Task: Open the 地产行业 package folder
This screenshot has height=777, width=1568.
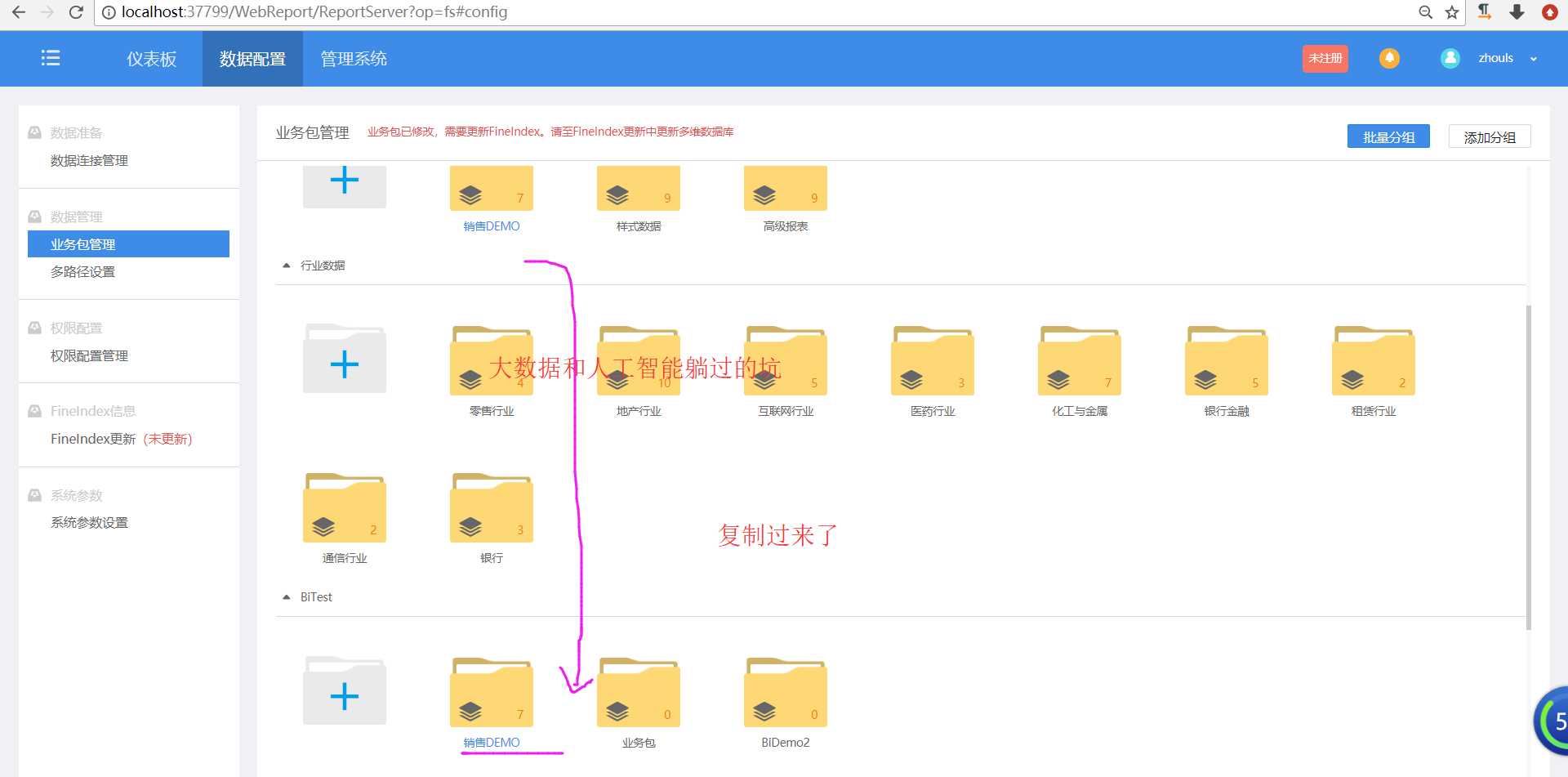Action: pyautogui.click(x=639, y=360)
